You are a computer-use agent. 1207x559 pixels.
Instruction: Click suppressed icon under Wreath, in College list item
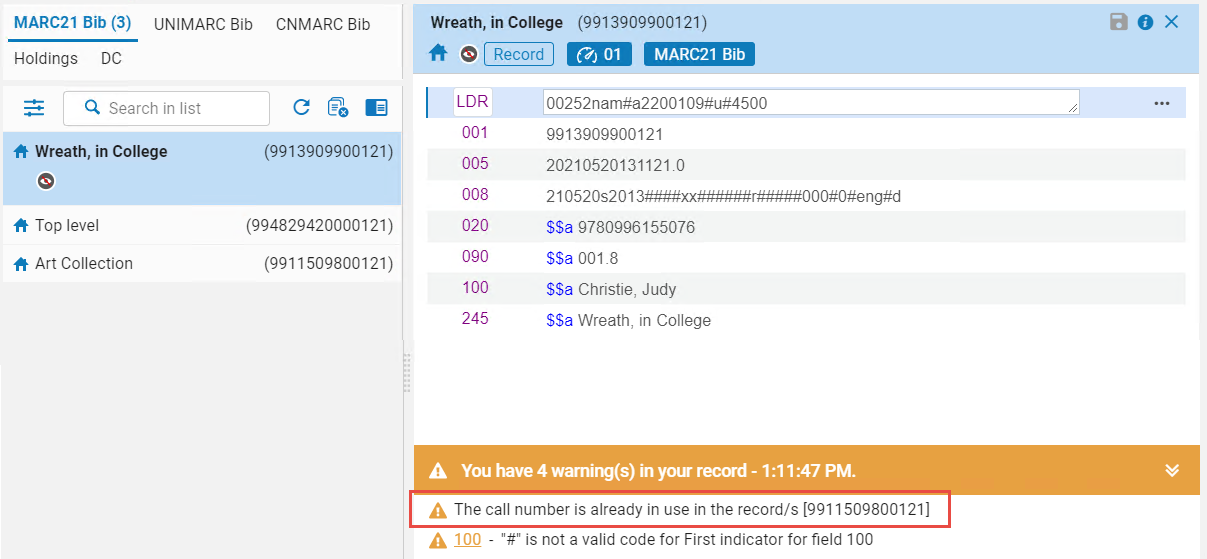coord(46,181)
